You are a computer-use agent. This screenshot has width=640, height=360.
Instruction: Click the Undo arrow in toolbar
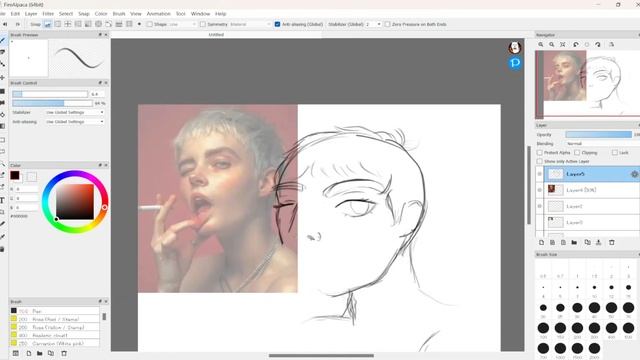coord(5,24)
